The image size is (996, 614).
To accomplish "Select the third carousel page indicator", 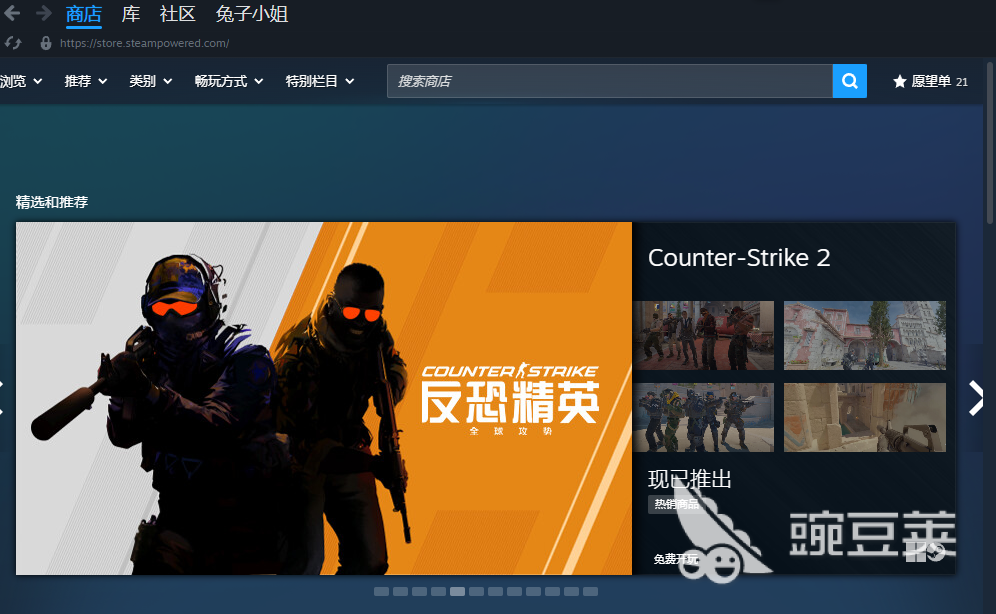I will 419,591.
